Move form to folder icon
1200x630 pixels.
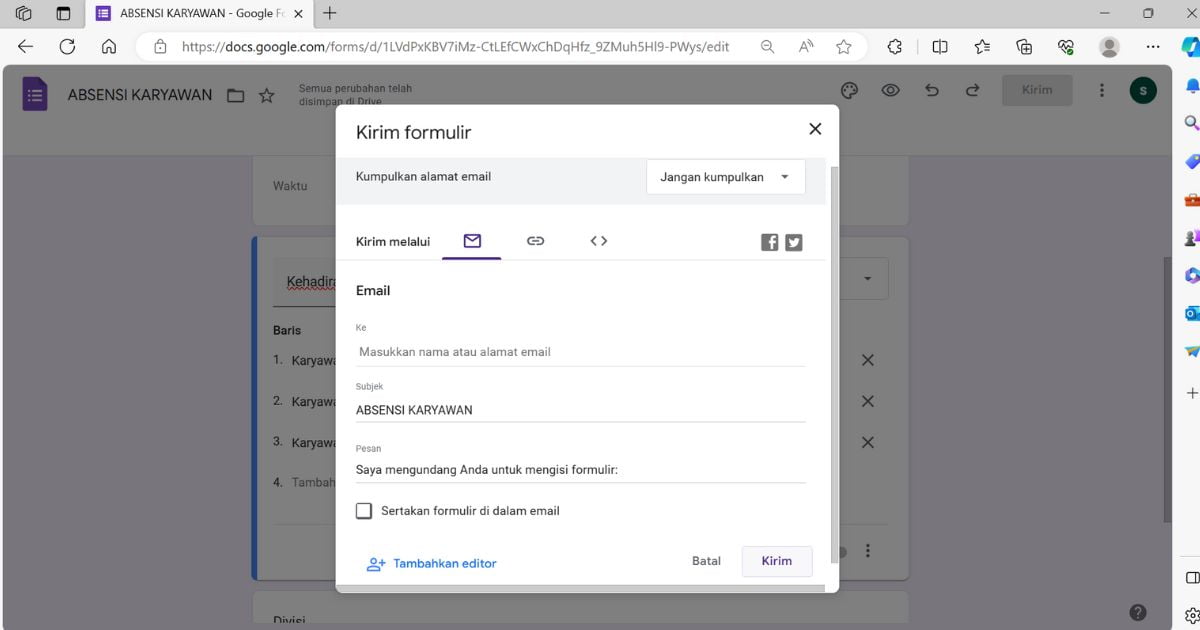click(236, 96)
